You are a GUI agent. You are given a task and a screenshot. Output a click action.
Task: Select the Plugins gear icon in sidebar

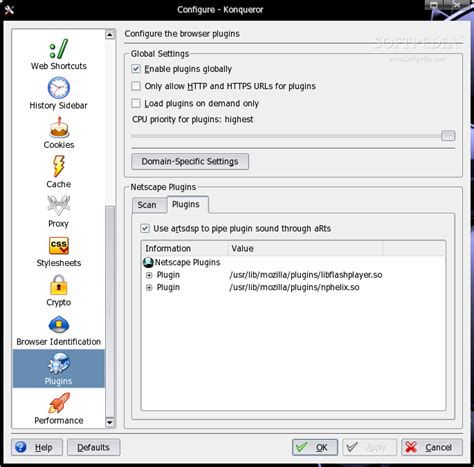[x=59, y=363]
